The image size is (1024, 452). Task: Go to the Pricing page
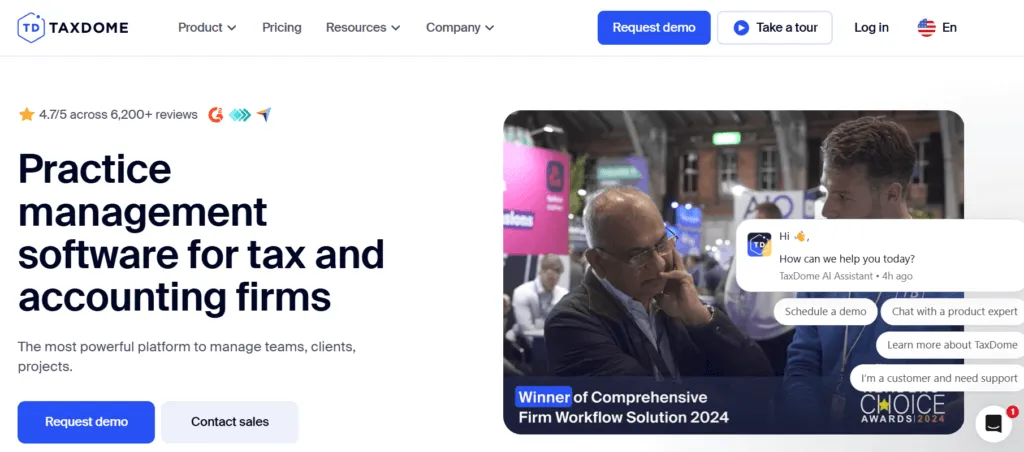[281, 27]
